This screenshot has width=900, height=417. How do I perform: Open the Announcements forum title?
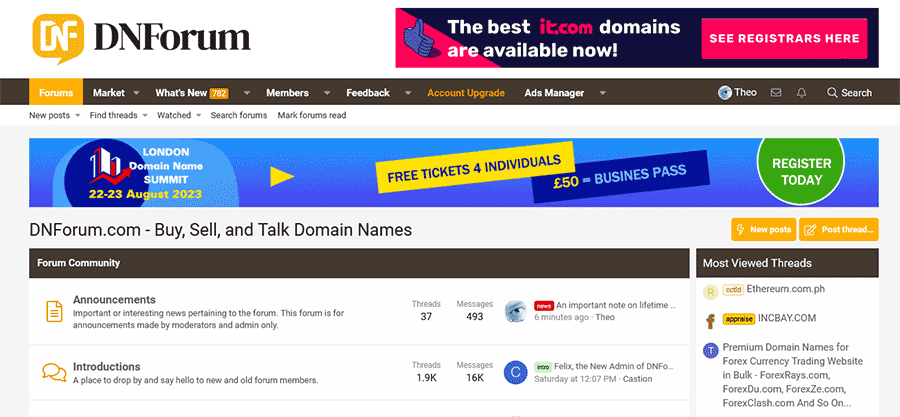(114, 299)
